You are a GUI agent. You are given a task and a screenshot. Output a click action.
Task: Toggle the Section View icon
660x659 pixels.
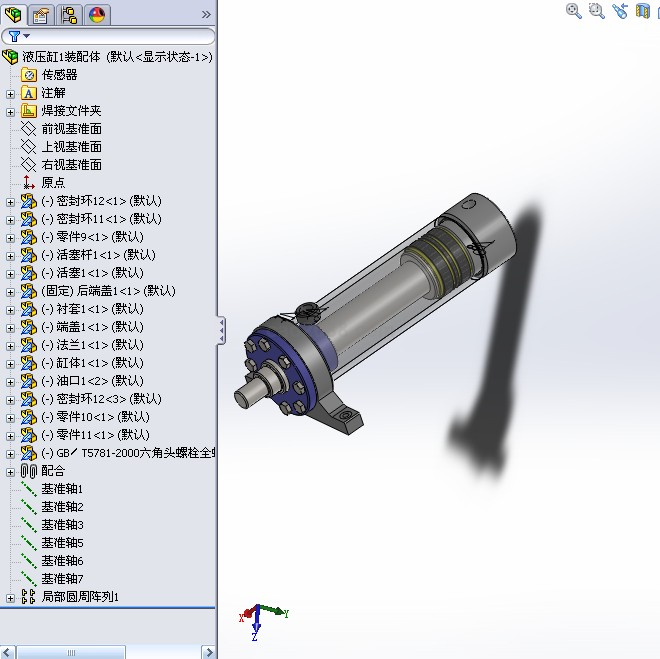643,11
